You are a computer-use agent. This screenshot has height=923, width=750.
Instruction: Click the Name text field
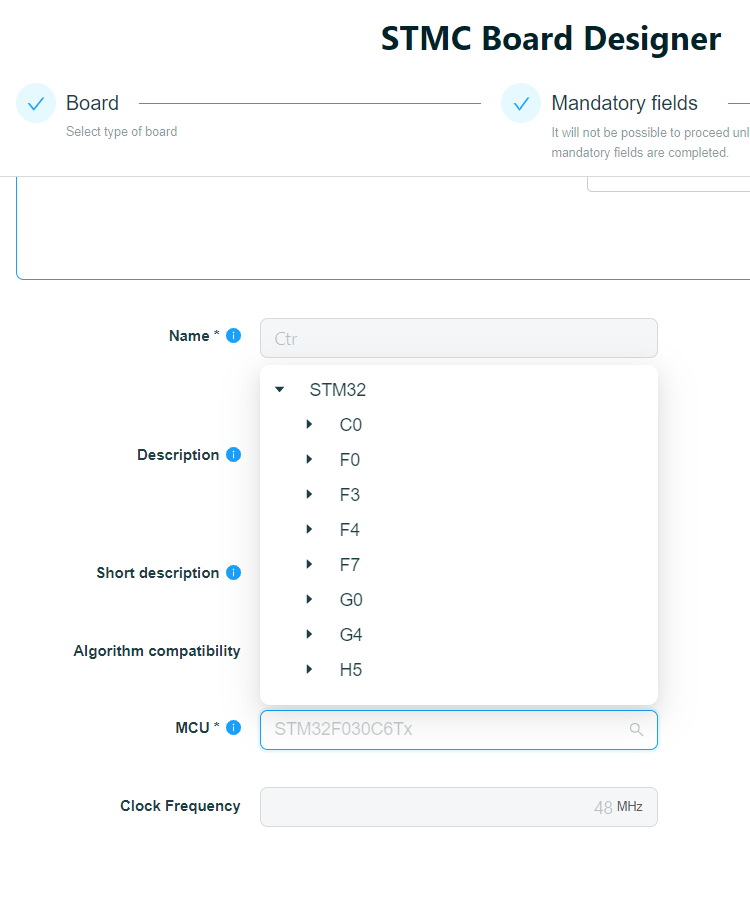pyautogui.click(x=459, y=338)
